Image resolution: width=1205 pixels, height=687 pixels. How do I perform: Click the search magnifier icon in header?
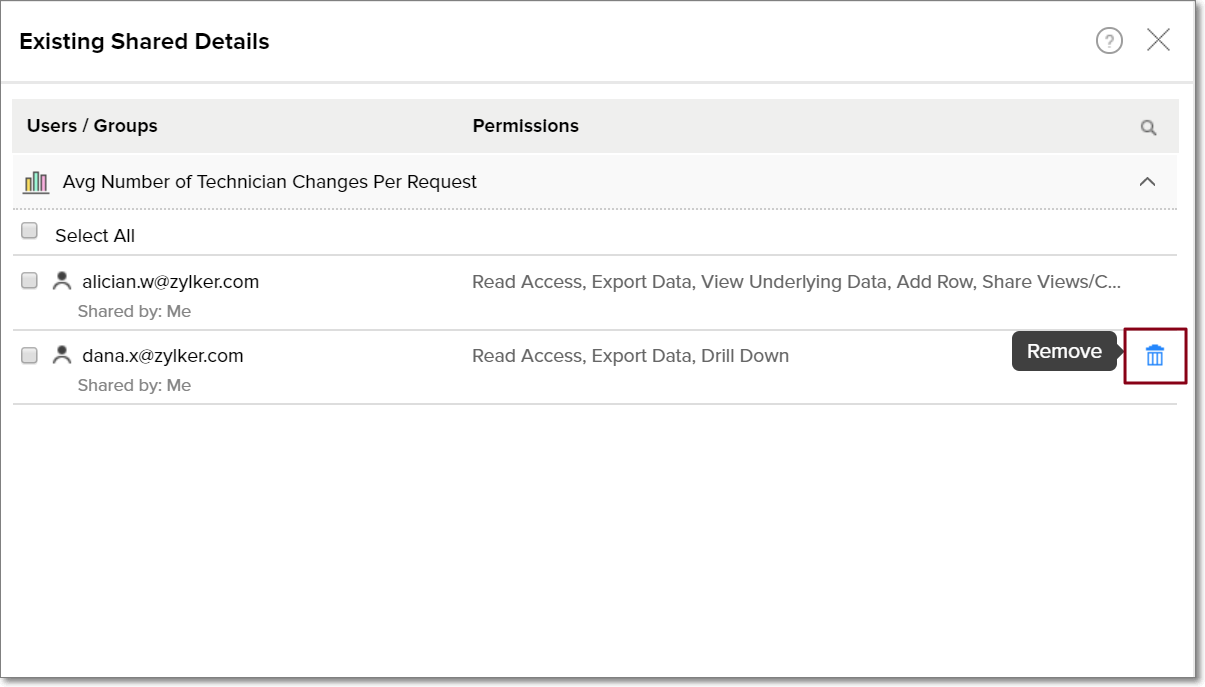(x=1148, y=127)
